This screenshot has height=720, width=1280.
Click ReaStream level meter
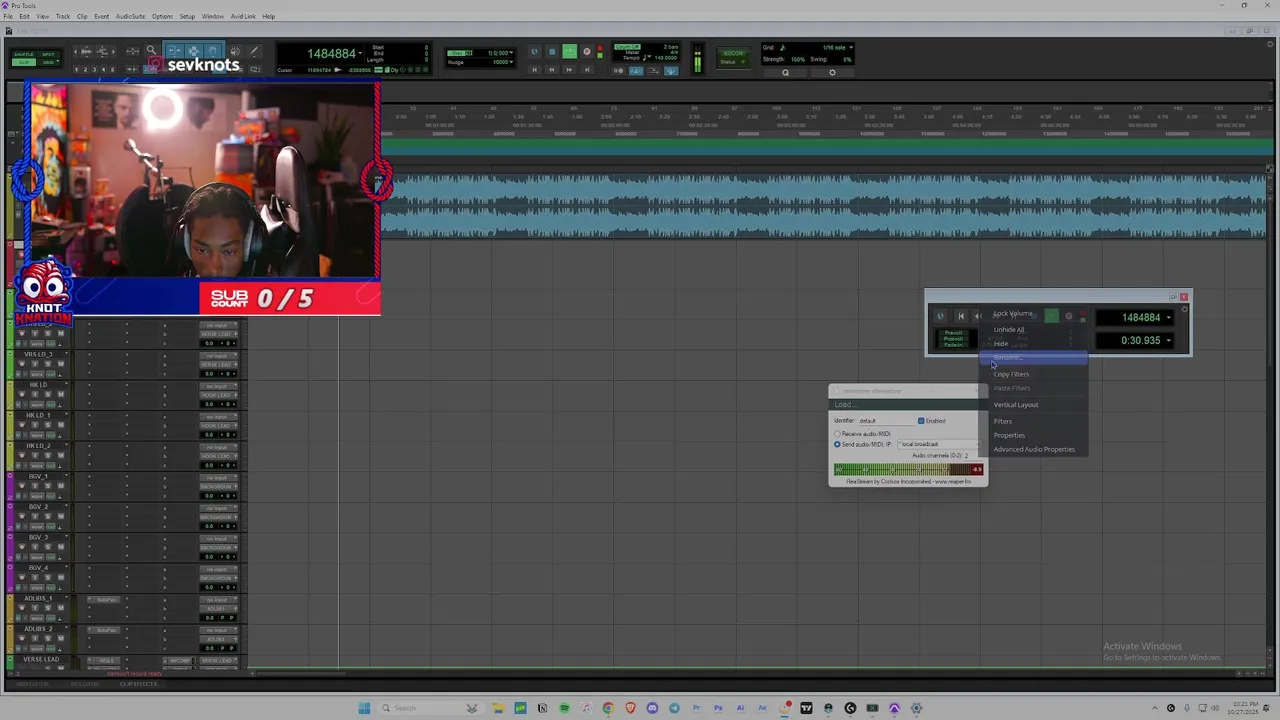point(908,470)
